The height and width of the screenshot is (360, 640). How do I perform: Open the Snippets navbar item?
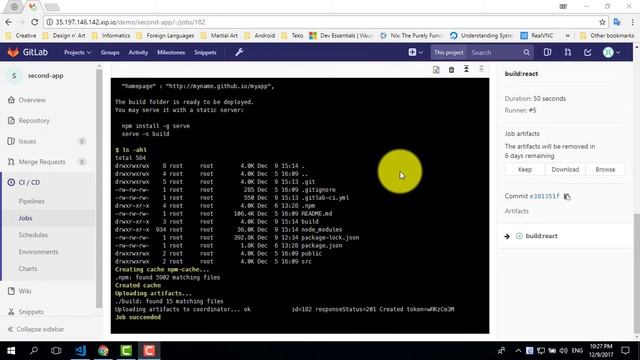click(205, 52)
